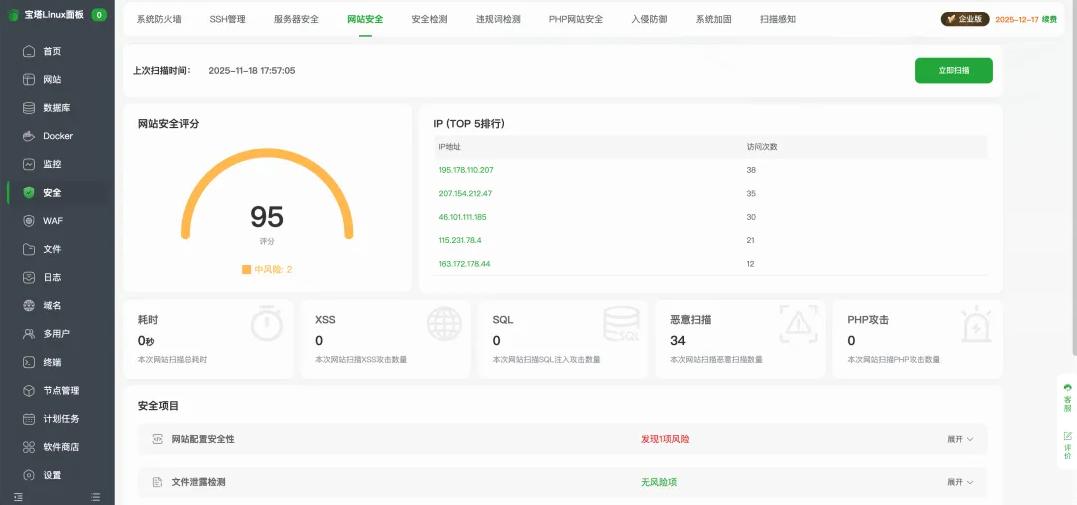This screenshot has height=505, width=1077.
Task: Click IP address 46.101.111.185
Action: (x=462, y=217)
